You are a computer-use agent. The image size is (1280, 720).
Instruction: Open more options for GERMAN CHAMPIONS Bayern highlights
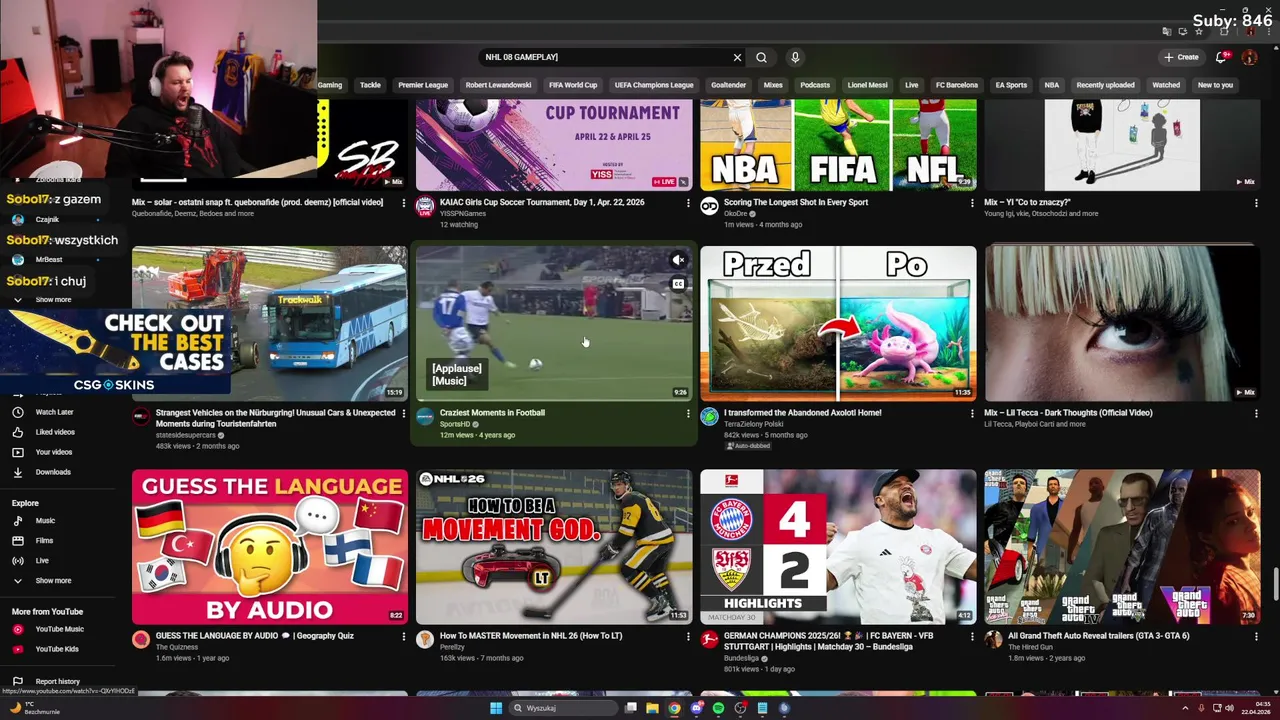click(972, 636)
